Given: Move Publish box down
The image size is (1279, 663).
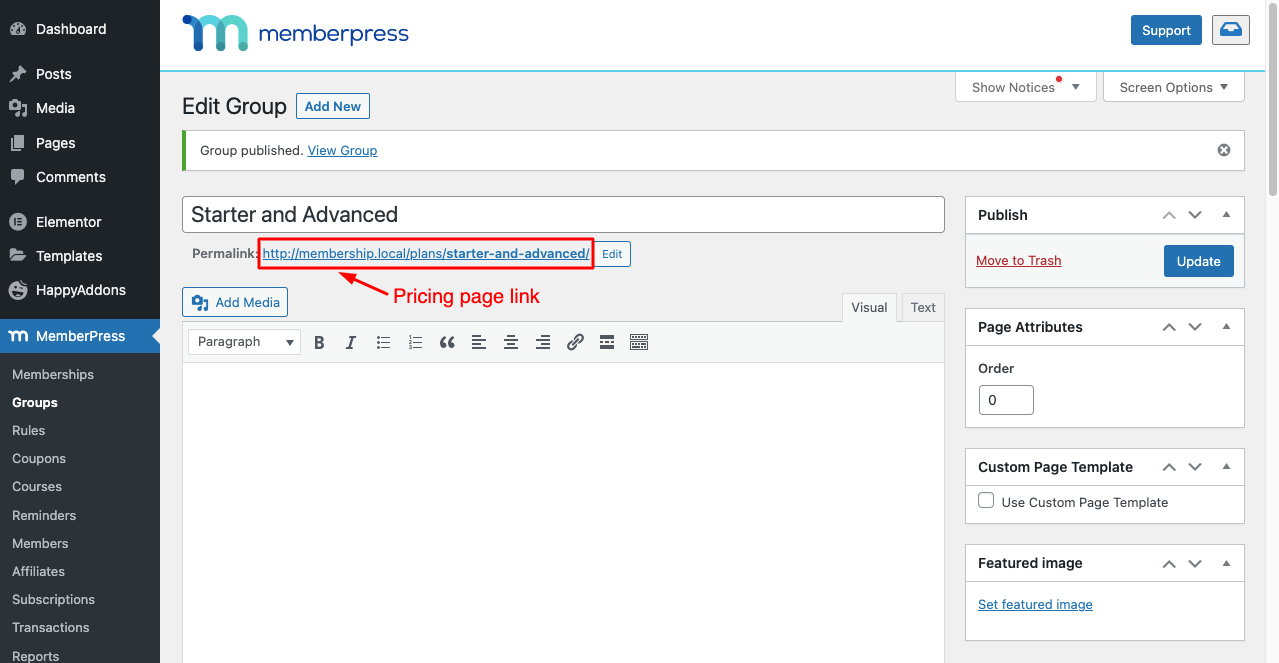Looking at the screenshot, I should click(x=1195, y=215).
